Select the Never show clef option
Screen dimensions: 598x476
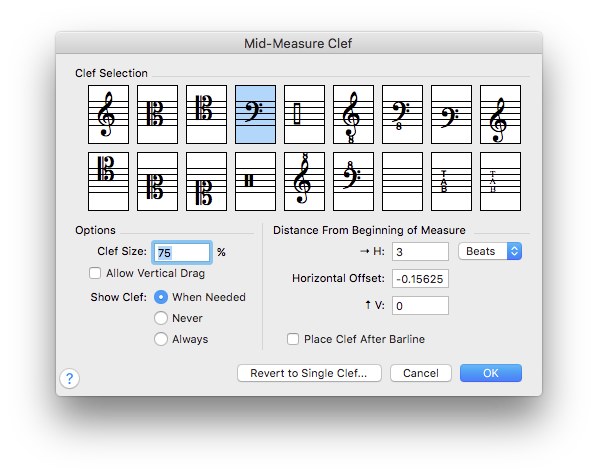pyautogui.click(x=161, y=318)
